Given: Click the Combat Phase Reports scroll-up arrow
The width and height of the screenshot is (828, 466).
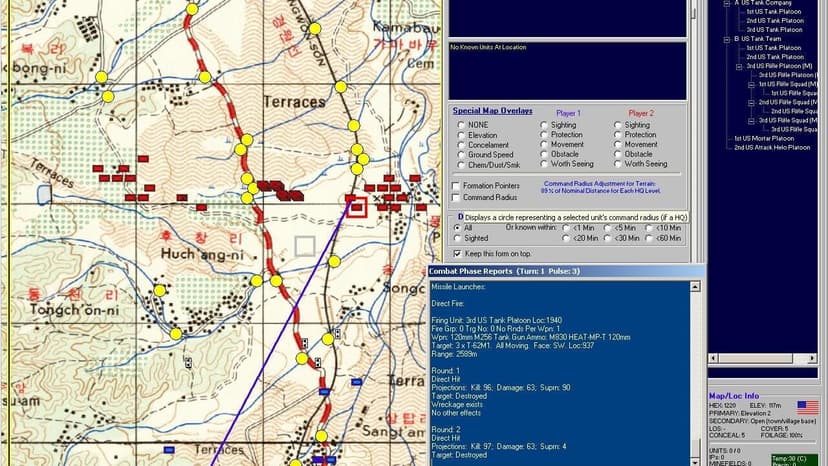Looking at the screenshot, I should pos(695,287).
